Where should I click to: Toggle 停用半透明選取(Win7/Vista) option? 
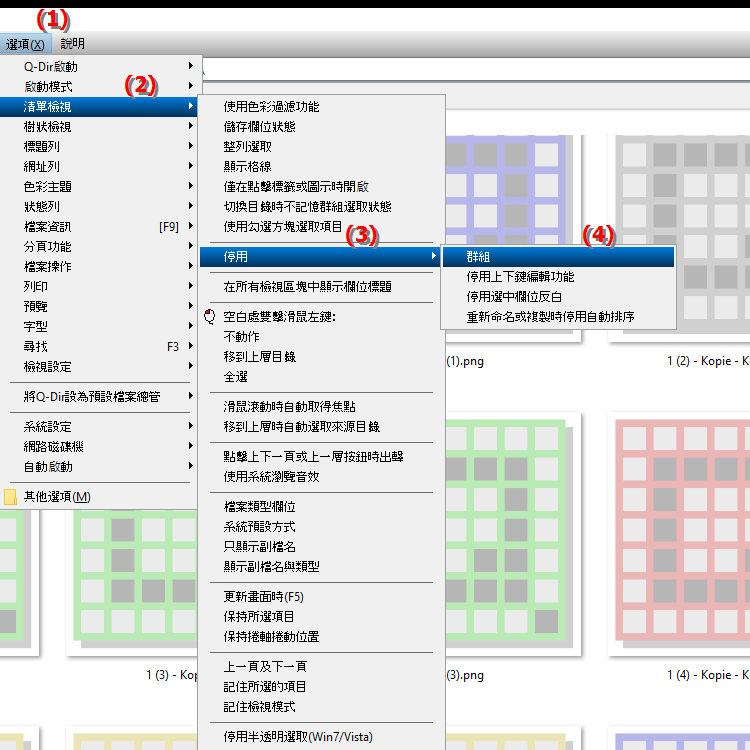tap(321, 737)
